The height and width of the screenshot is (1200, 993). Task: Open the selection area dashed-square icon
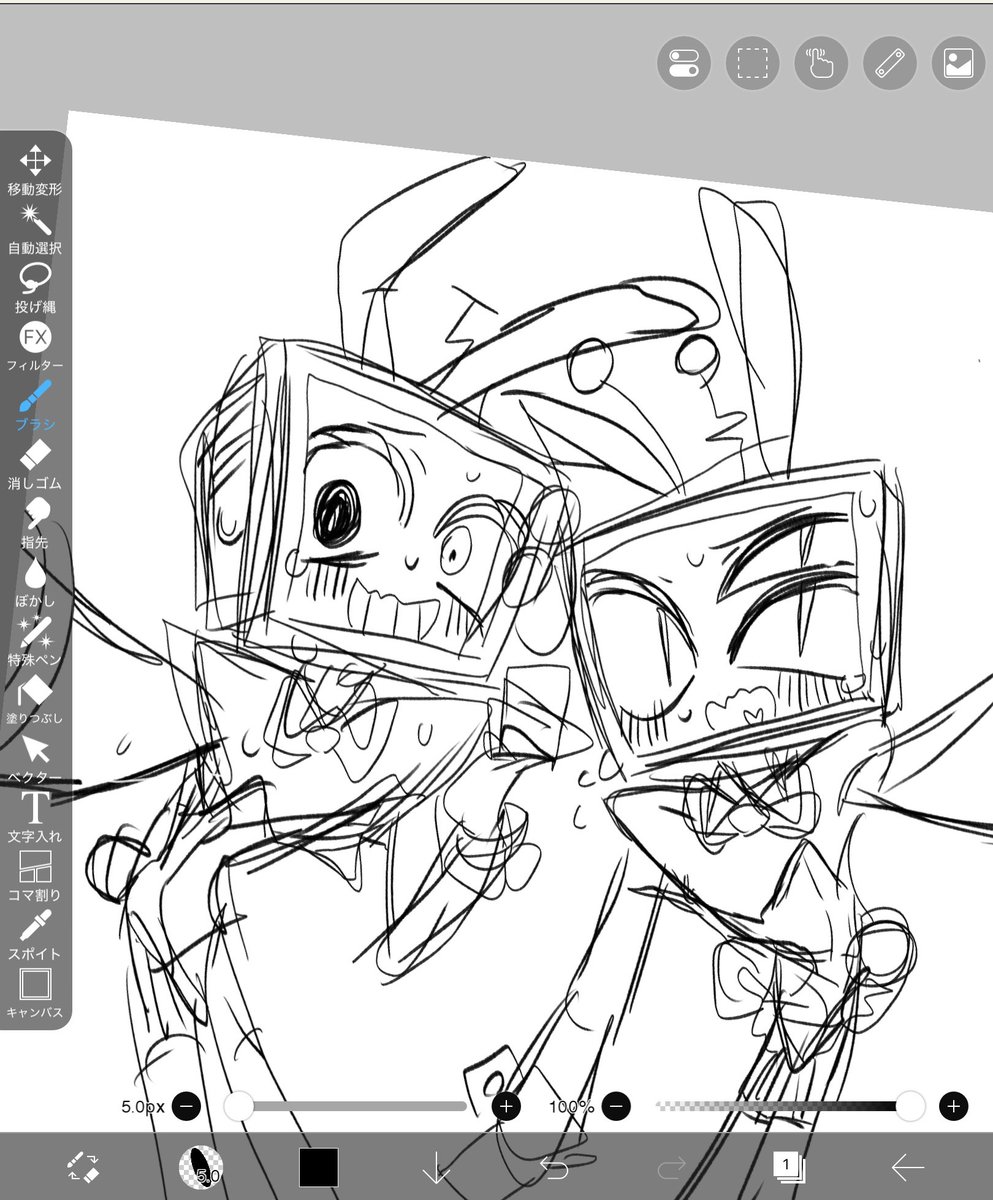tap(753, 64)
